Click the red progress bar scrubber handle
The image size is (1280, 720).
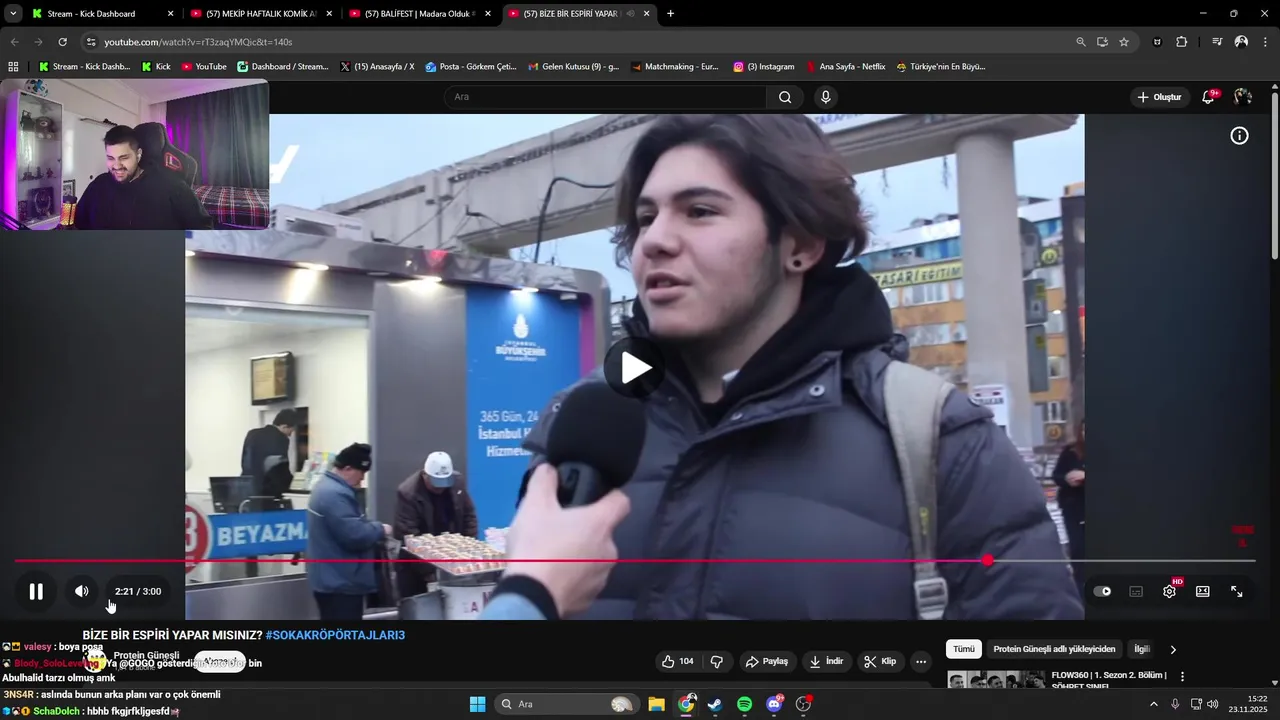point(988,561)
